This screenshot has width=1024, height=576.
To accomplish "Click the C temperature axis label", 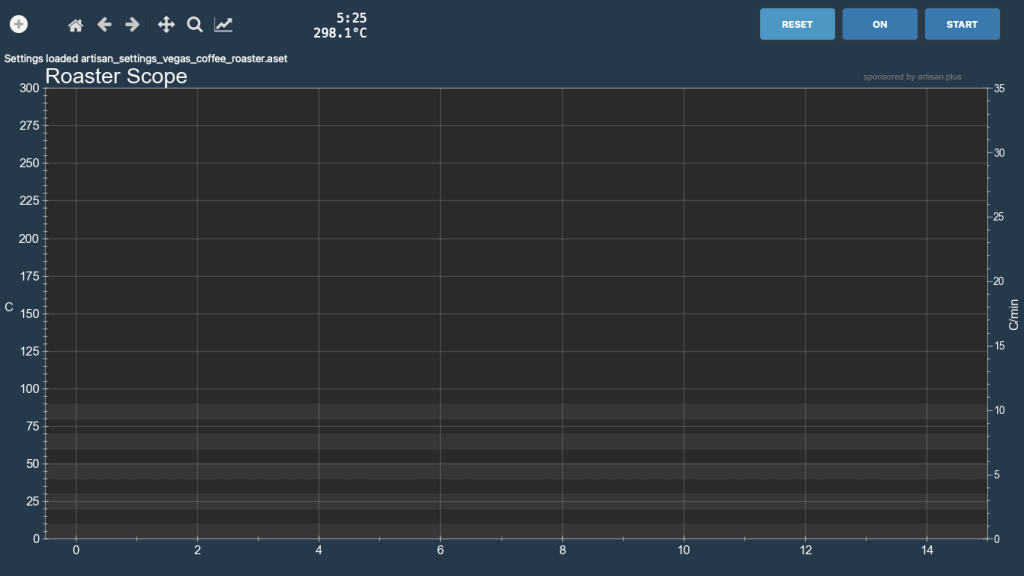I will click(8, 307).
